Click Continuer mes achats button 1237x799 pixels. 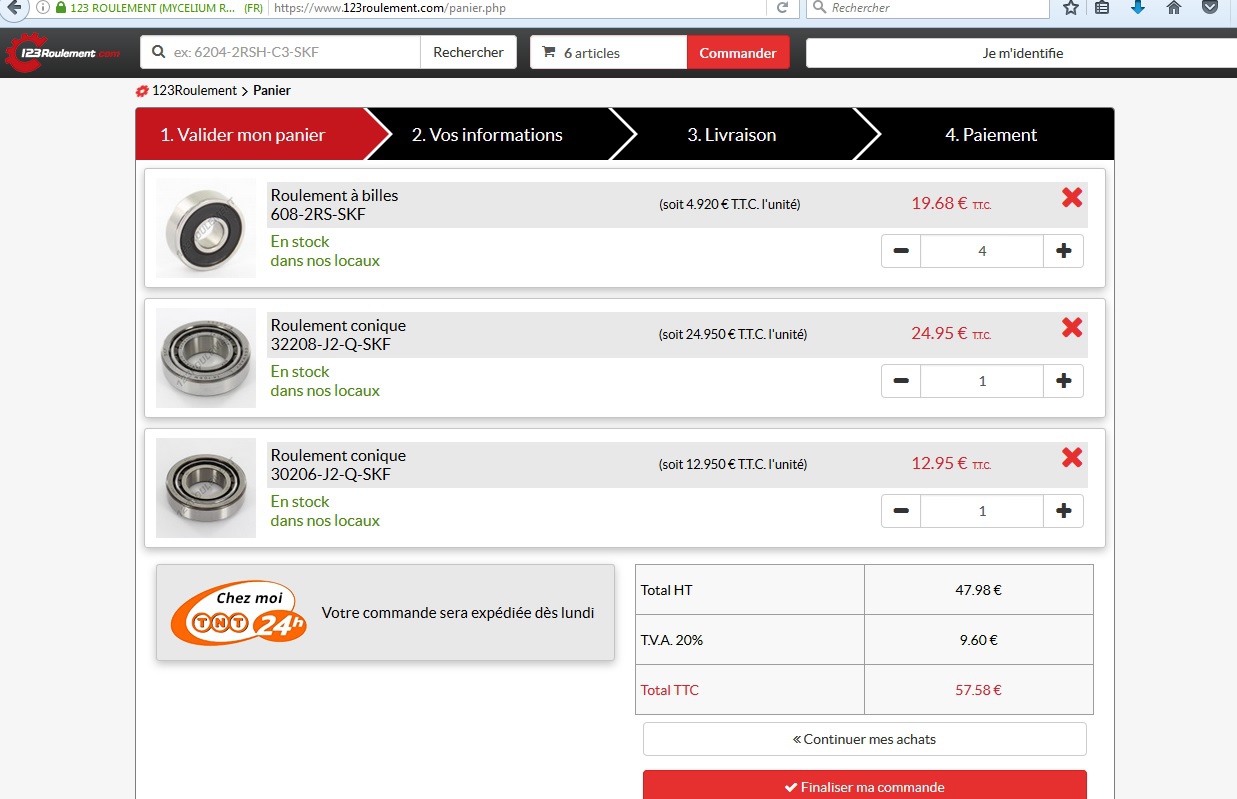(x=865, y=739)
